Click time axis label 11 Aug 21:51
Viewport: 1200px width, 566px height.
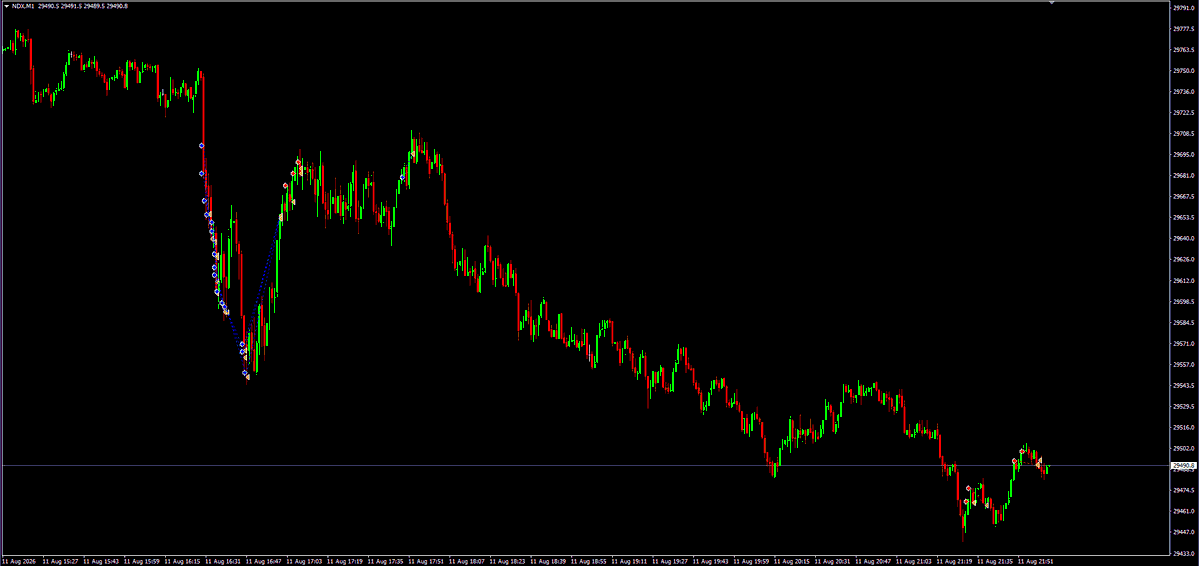point(1037,561)
